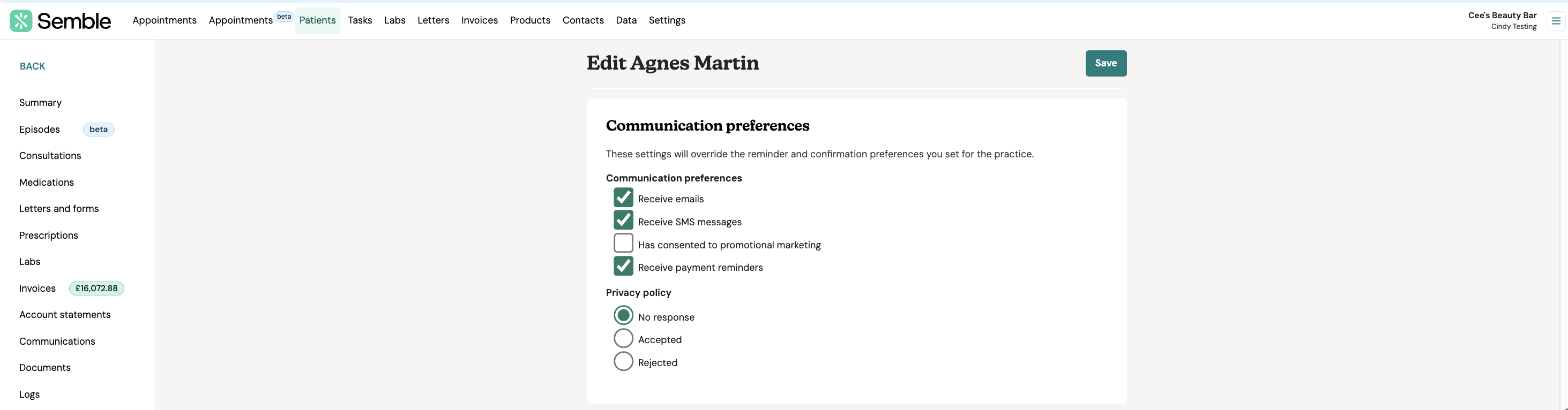Viewport: 1568px width, 410px height.
Task: Open the hamburger menu icon
Action: tap(1556, 21)
